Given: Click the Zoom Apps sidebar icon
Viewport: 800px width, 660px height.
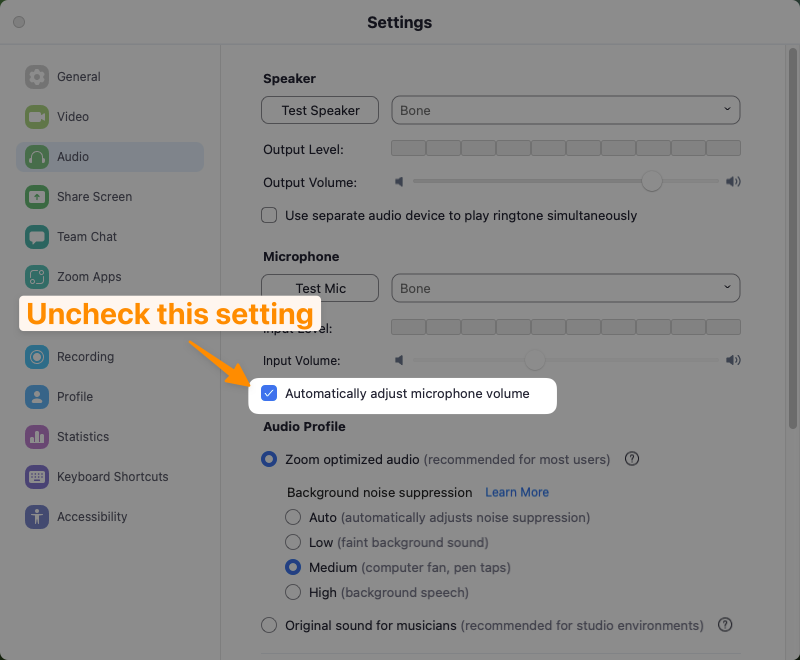Looking at the screenshot, I should (37, 277).
